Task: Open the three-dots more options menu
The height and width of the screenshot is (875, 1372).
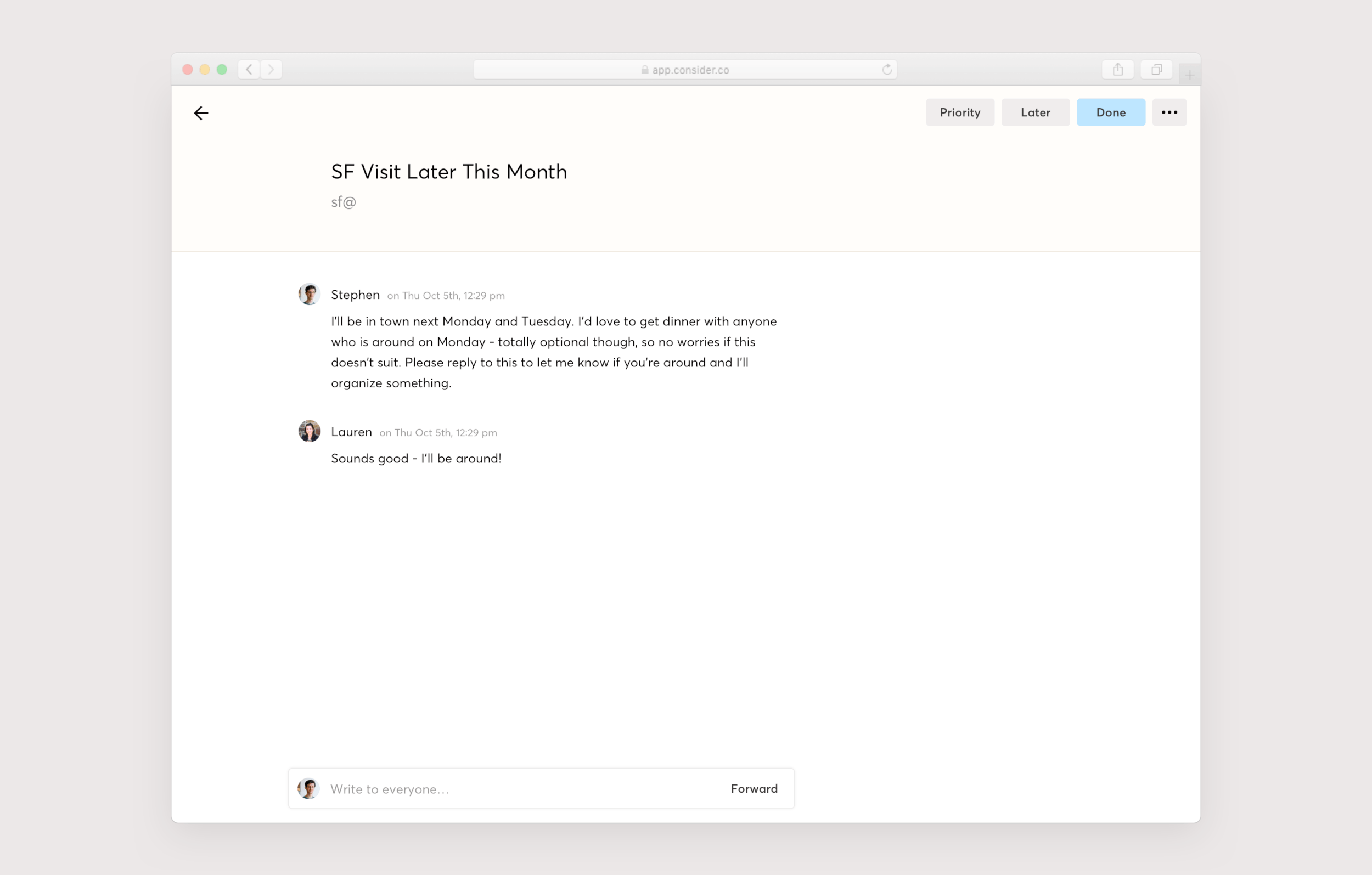Action: pos(1168,112)
